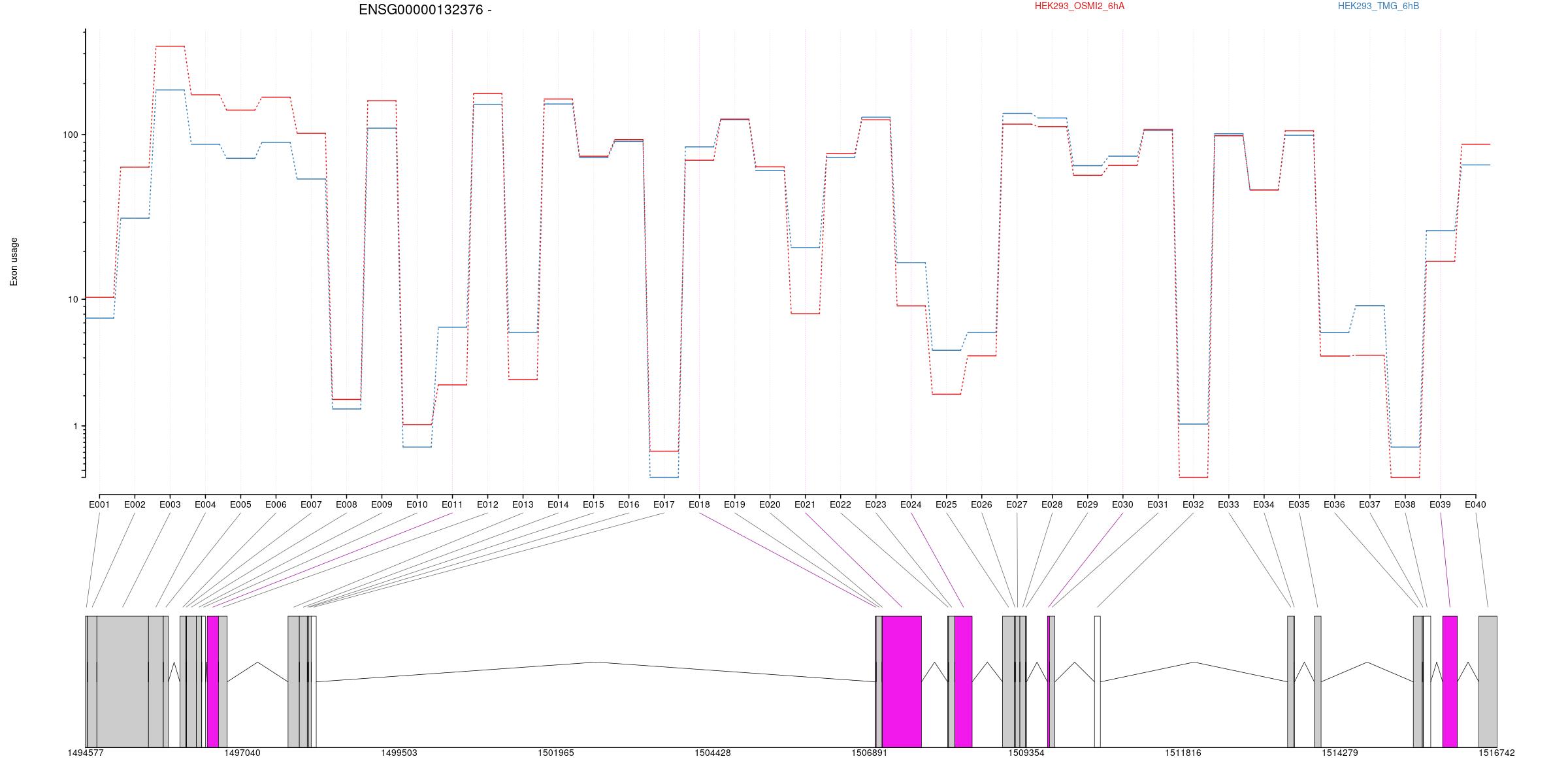Viewport: 1568px width, 784px height.
Task: Click the E008 exon label
Action: pos(346,504)
